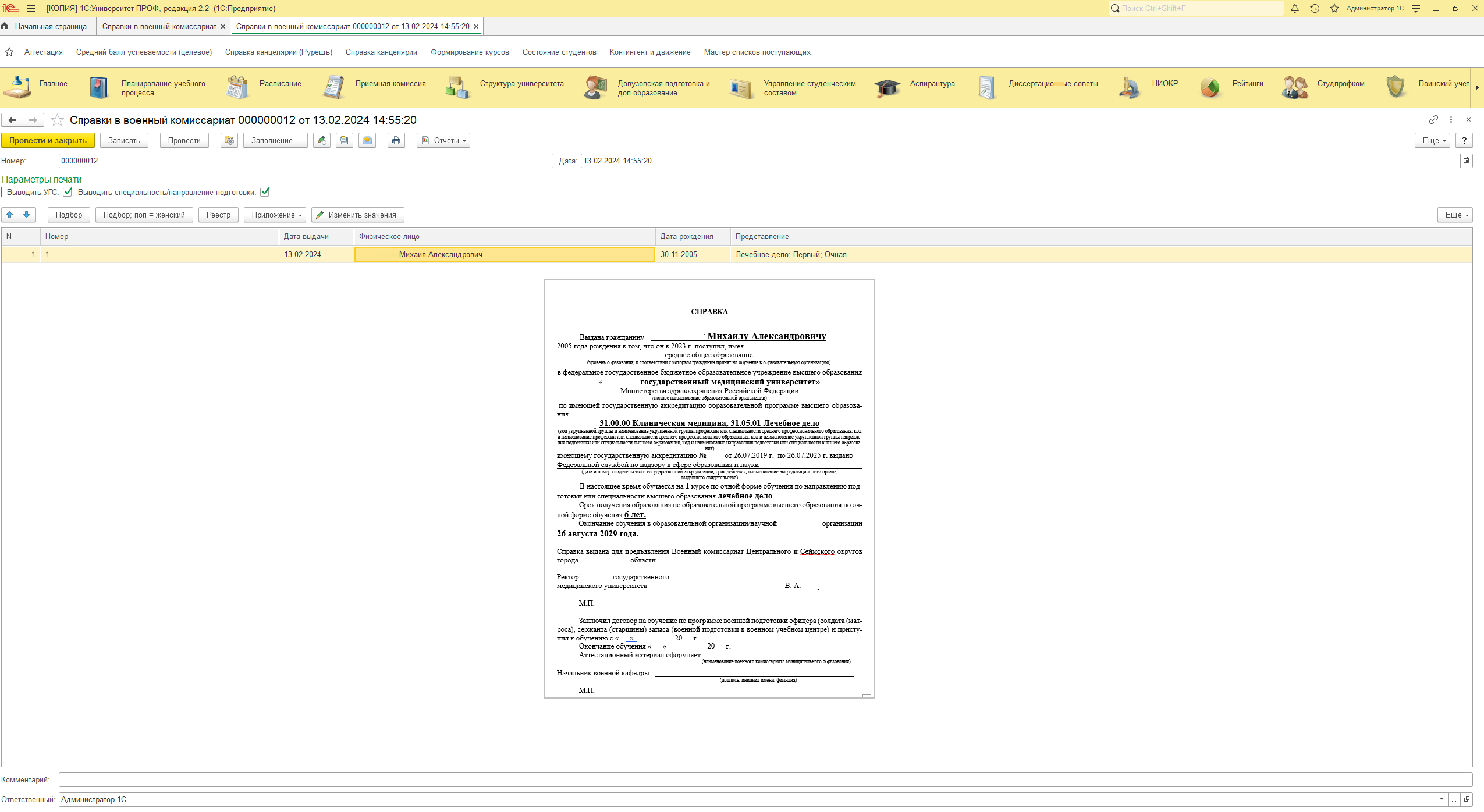Navigate forward with the right arrow
This screenshot has width=1484, height=812.
point(33,120)
